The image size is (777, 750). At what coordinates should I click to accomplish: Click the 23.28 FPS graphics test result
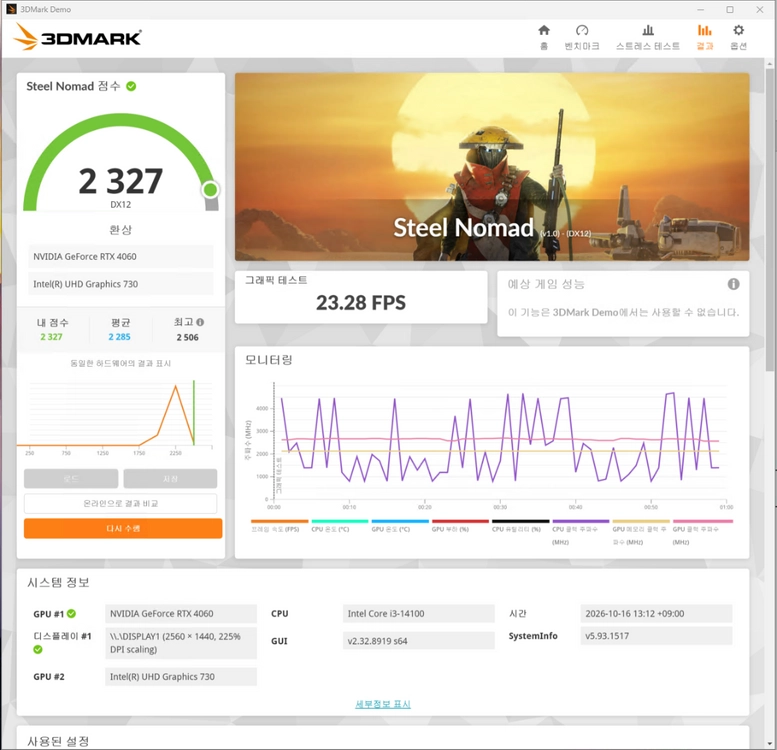coord(361,303)
